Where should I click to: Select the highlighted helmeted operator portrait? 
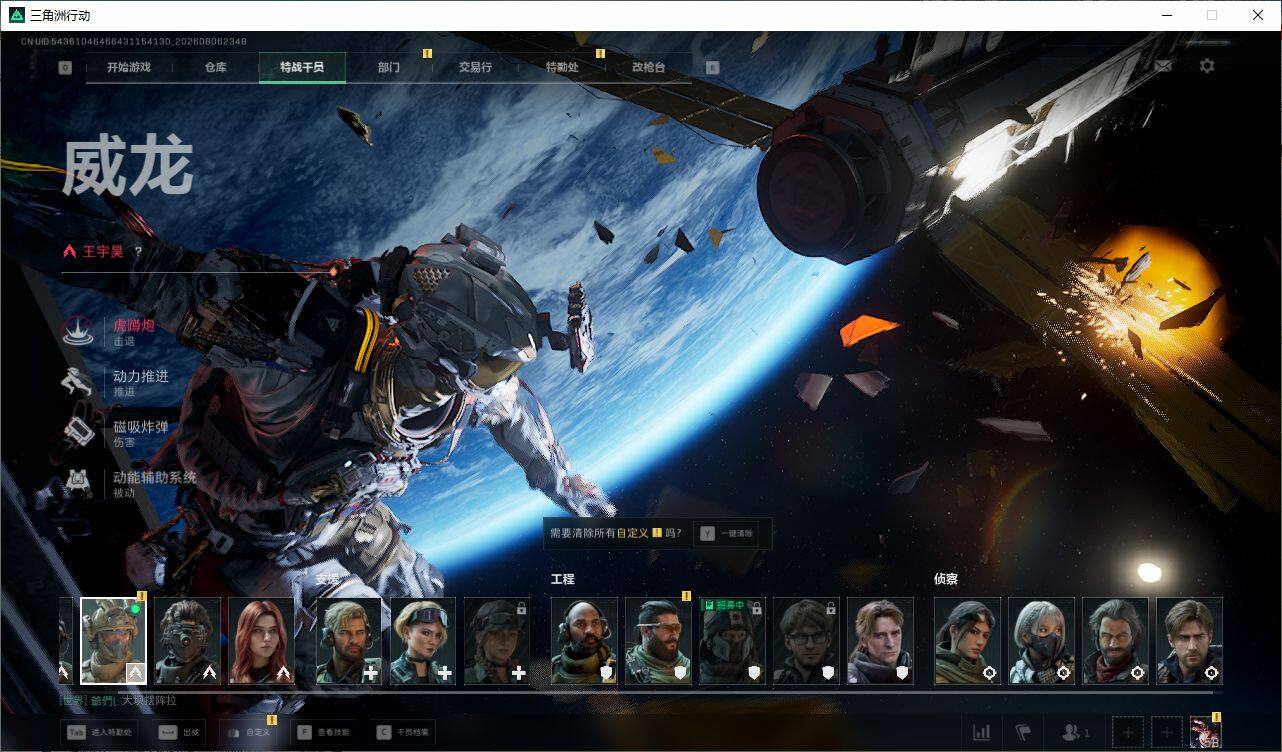click(113, 641)
